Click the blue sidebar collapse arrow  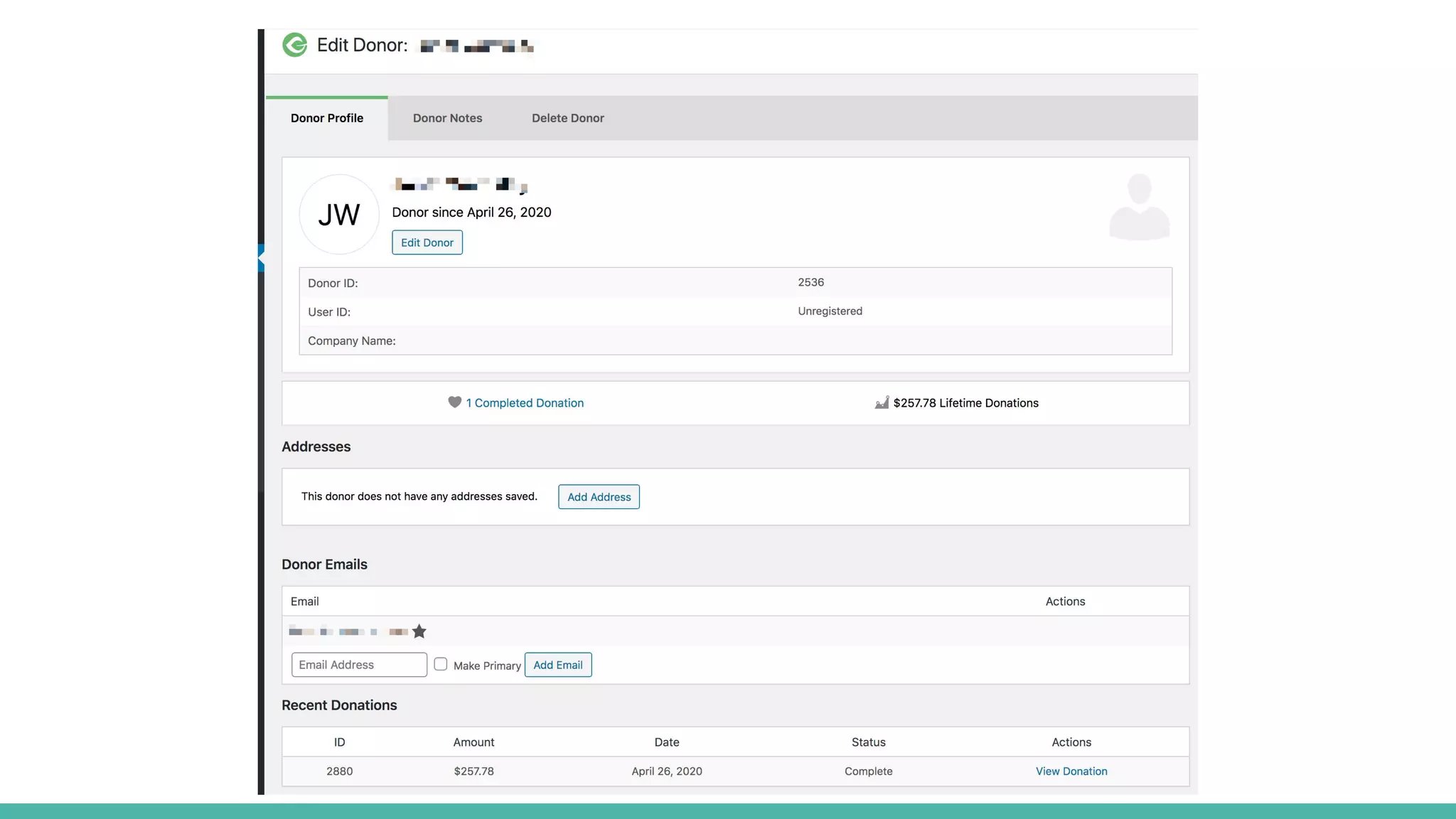pyautogui.click(x=261, y=258)
